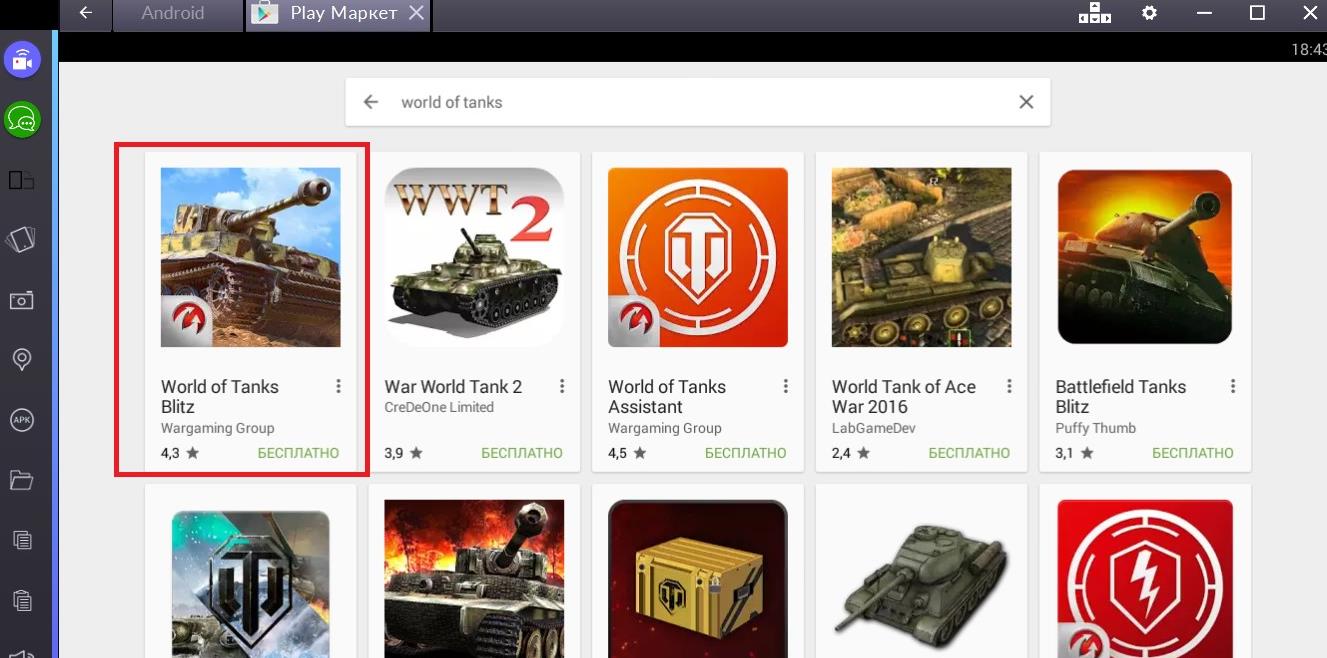Open settings gear in title bar

(x=1150, y=13)
